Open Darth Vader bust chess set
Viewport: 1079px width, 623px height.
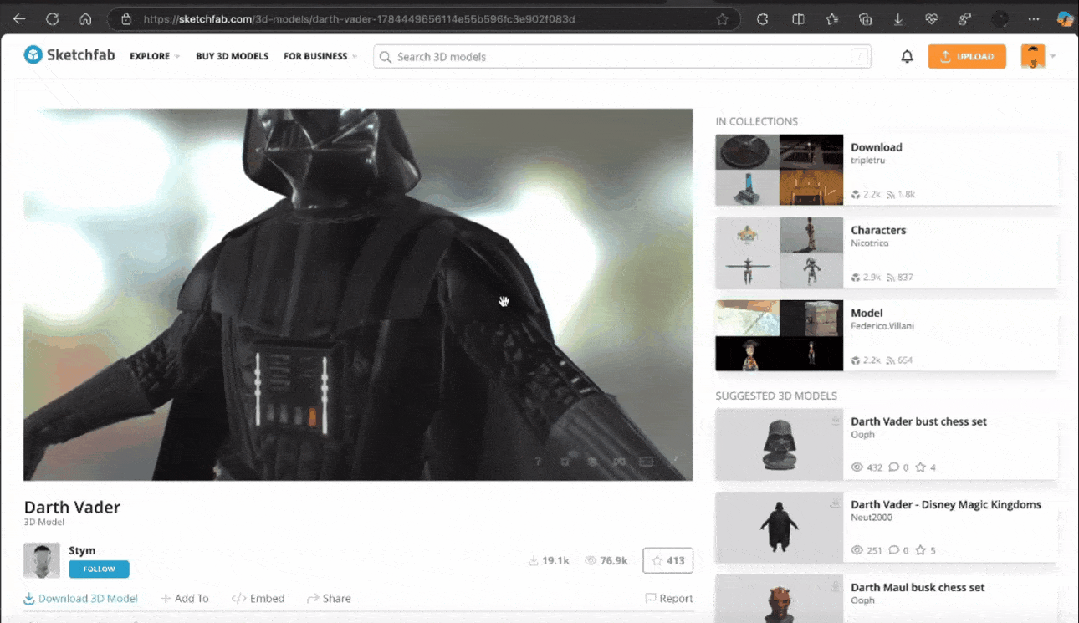pyautogui.click(x=918, y=421)
